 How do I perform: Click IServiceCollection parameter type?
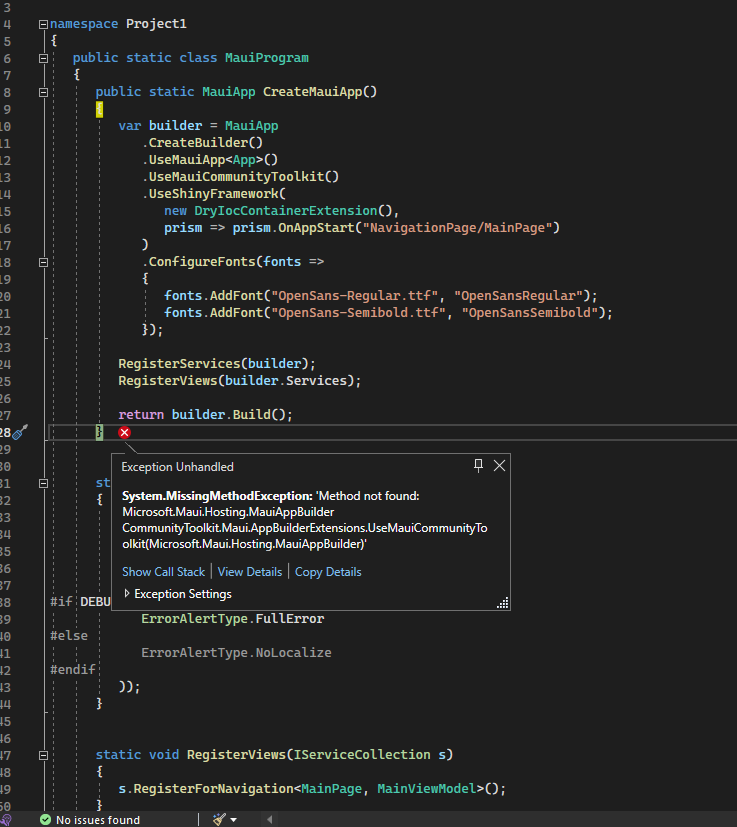click(362, 755)
